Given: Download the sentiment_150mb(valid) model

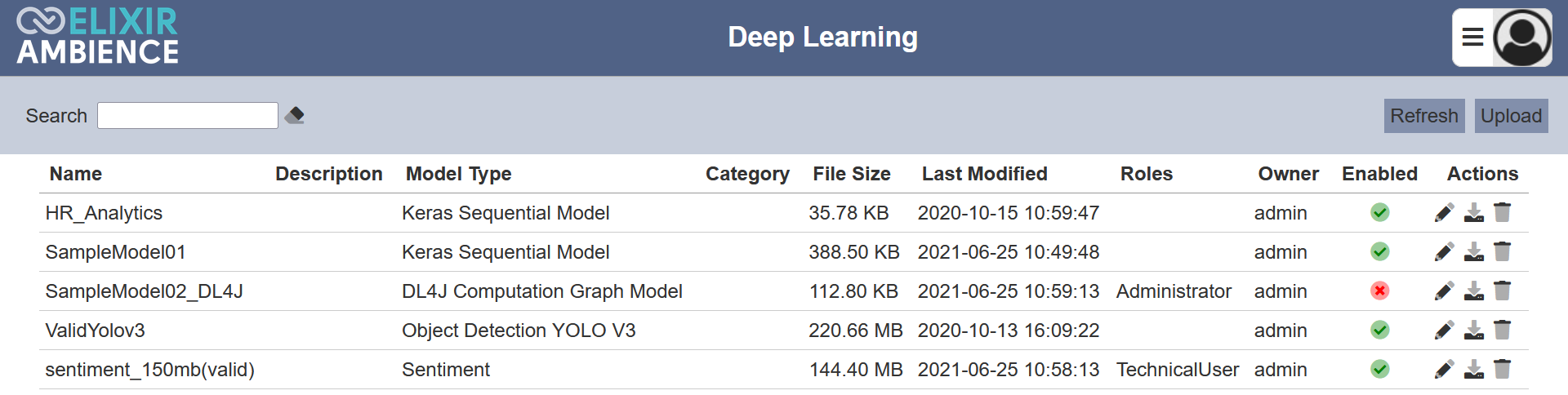Looking at the screenshot, I should (1474, 370).
